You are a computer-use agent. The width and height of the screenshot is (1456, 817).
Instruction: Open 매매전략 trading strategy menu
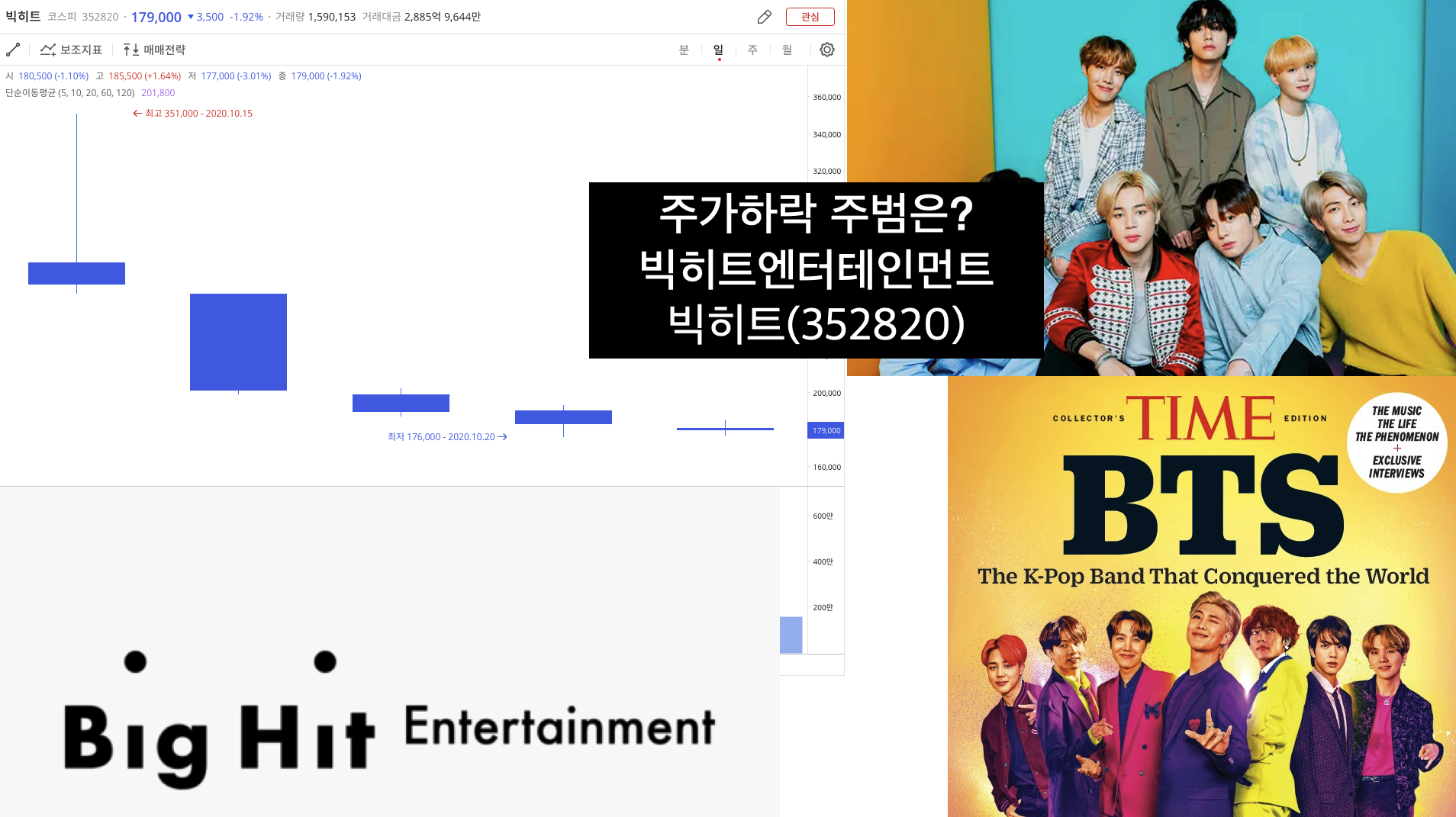tap(154, 50)
